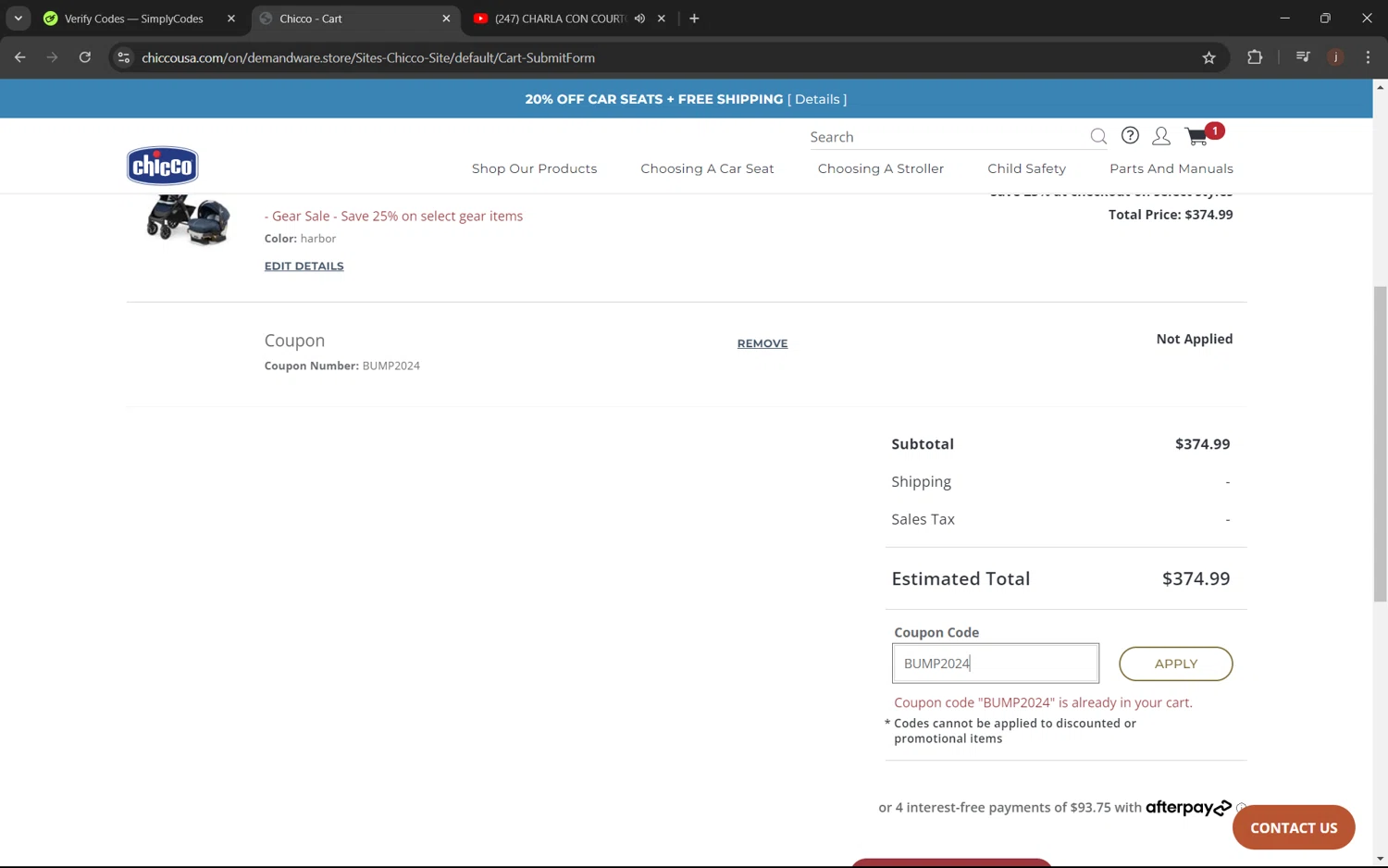Click the stroller product thumbnail
Viewport: 1388px width, 868px height.
(189, 220)
